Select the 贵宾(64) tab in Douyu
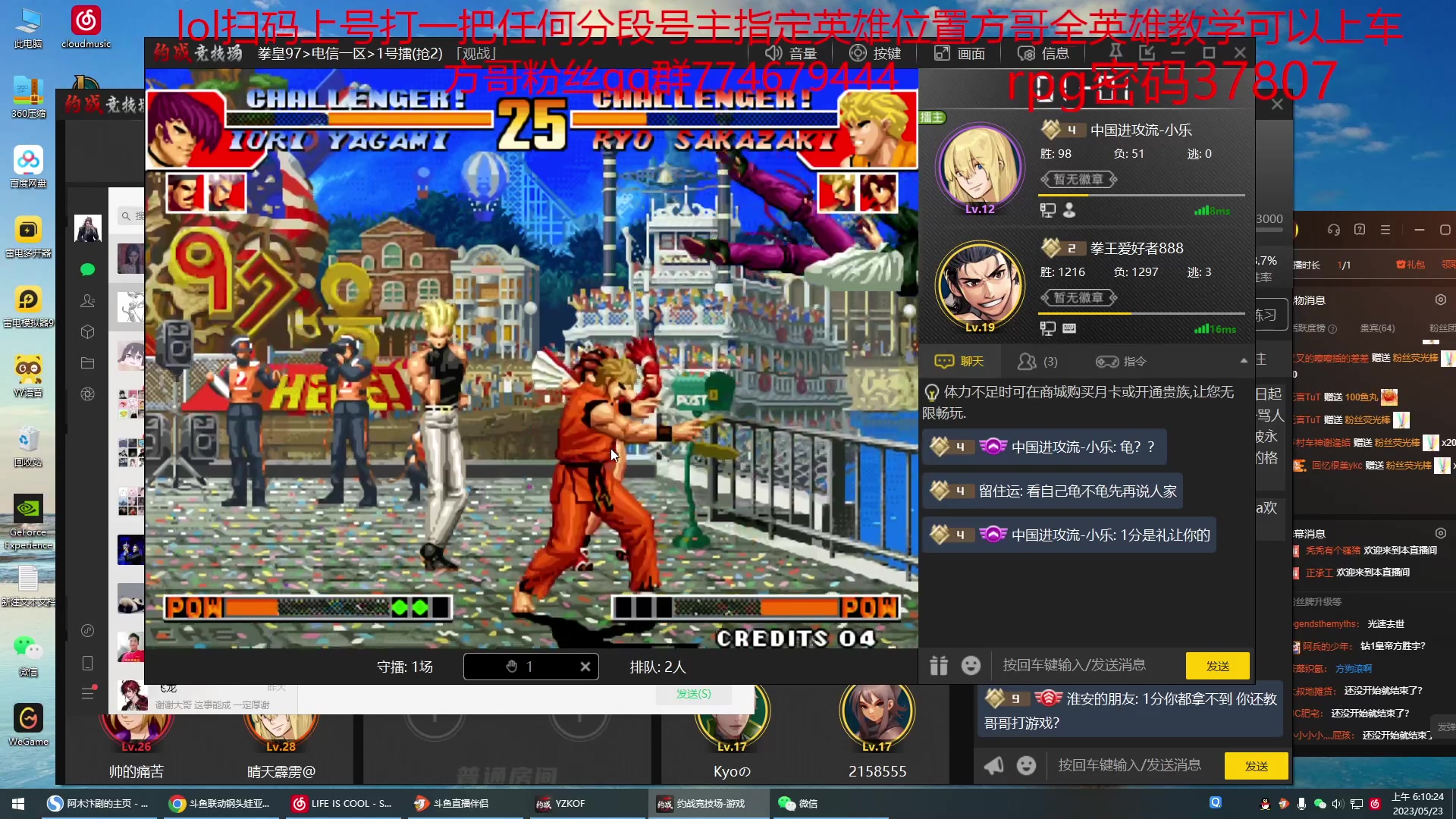 coord(1377,328)
